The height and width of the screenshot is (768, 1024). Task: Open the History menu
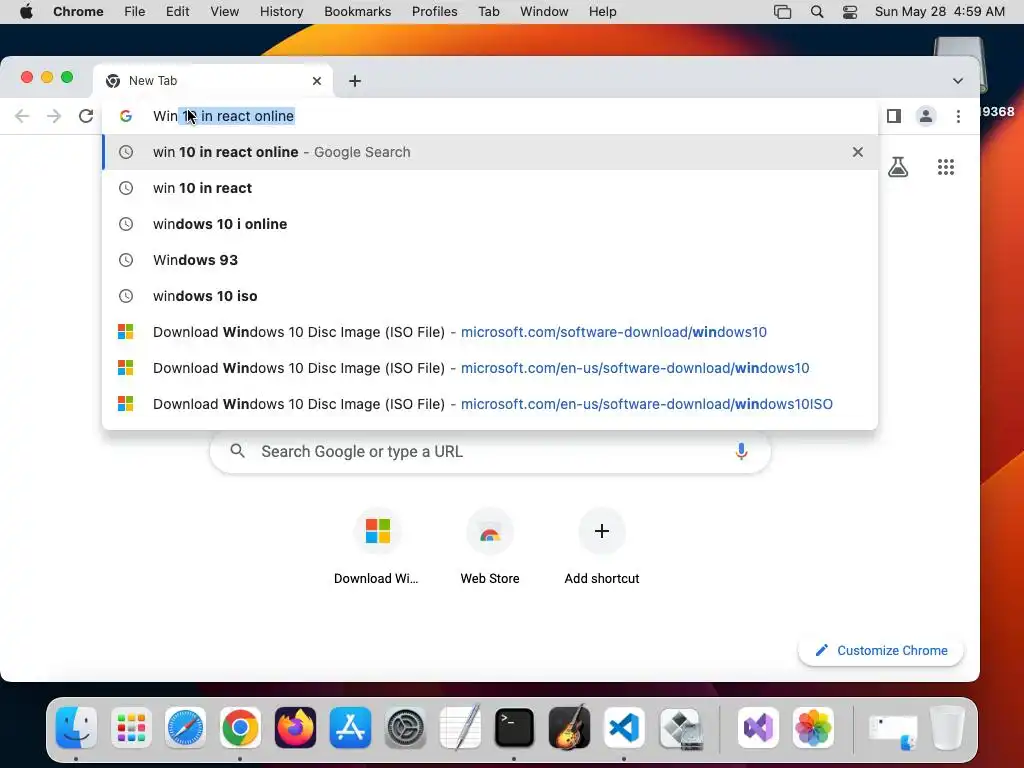(x=281, y=12)
